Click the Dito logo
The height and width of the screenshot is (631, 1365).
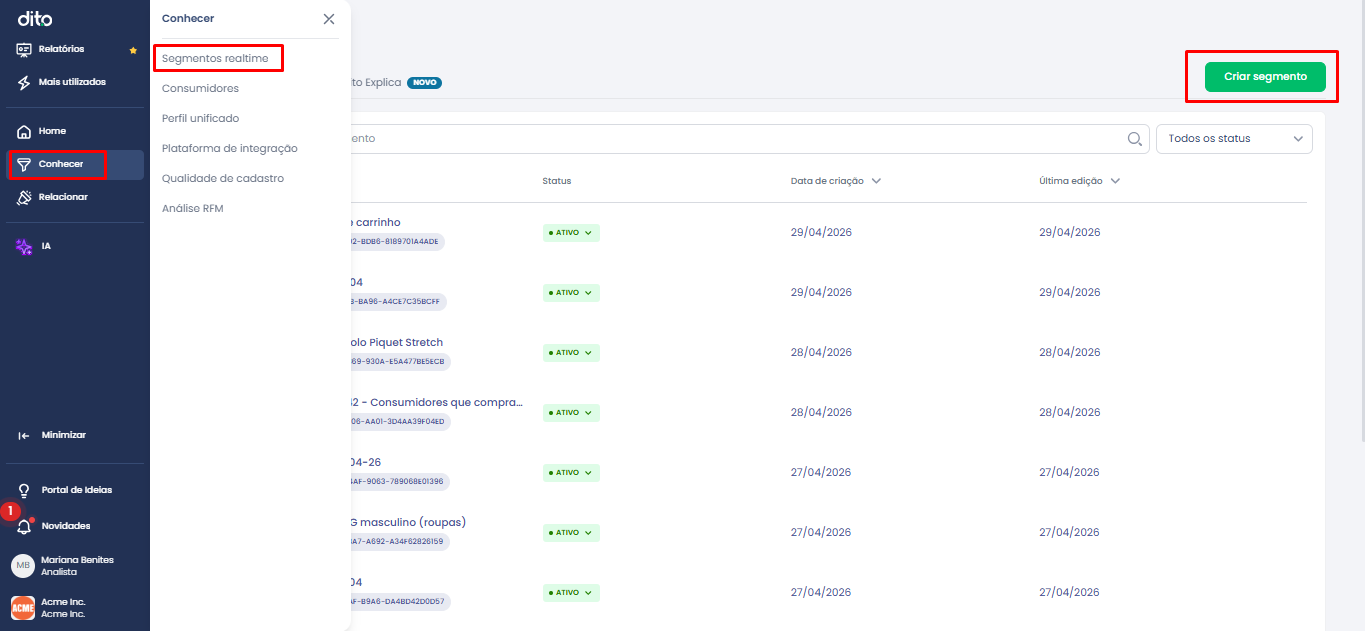click(35, 19)
